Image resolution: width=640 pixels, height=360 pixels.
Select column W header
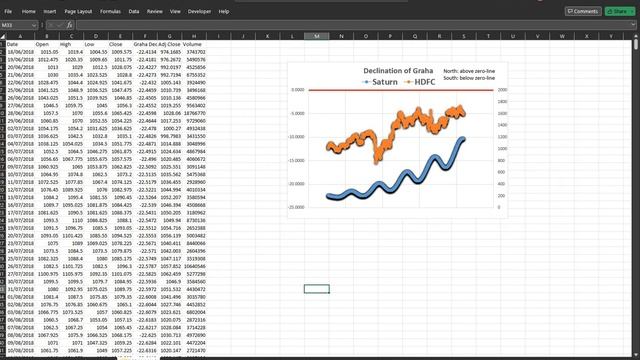click(x=562, y=36)
